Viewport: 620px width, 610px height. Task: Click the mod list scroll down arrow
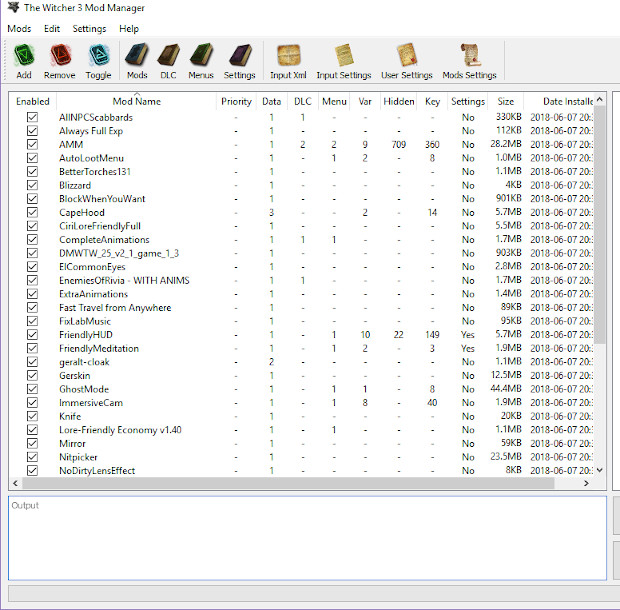pyautogui.click(x=599, y=470)
